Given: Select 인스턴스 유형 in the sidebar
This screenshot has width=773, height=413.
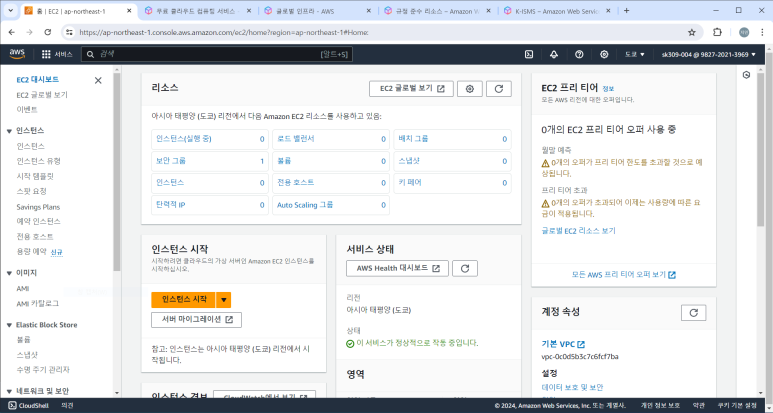Looking at the screenshot, I should (x=38, y=161).
